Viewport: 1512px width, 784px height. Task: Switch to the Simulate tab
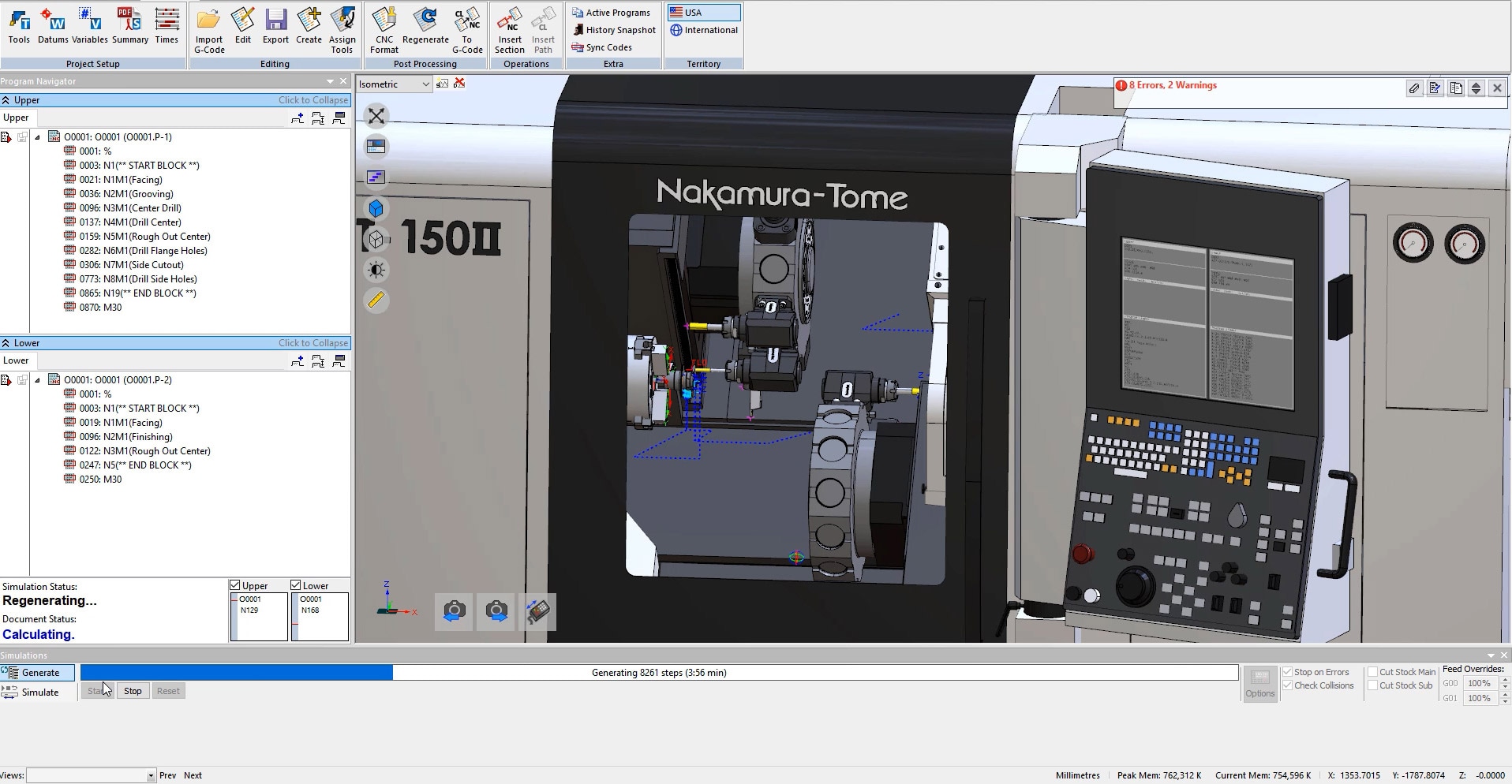(39, 693)
